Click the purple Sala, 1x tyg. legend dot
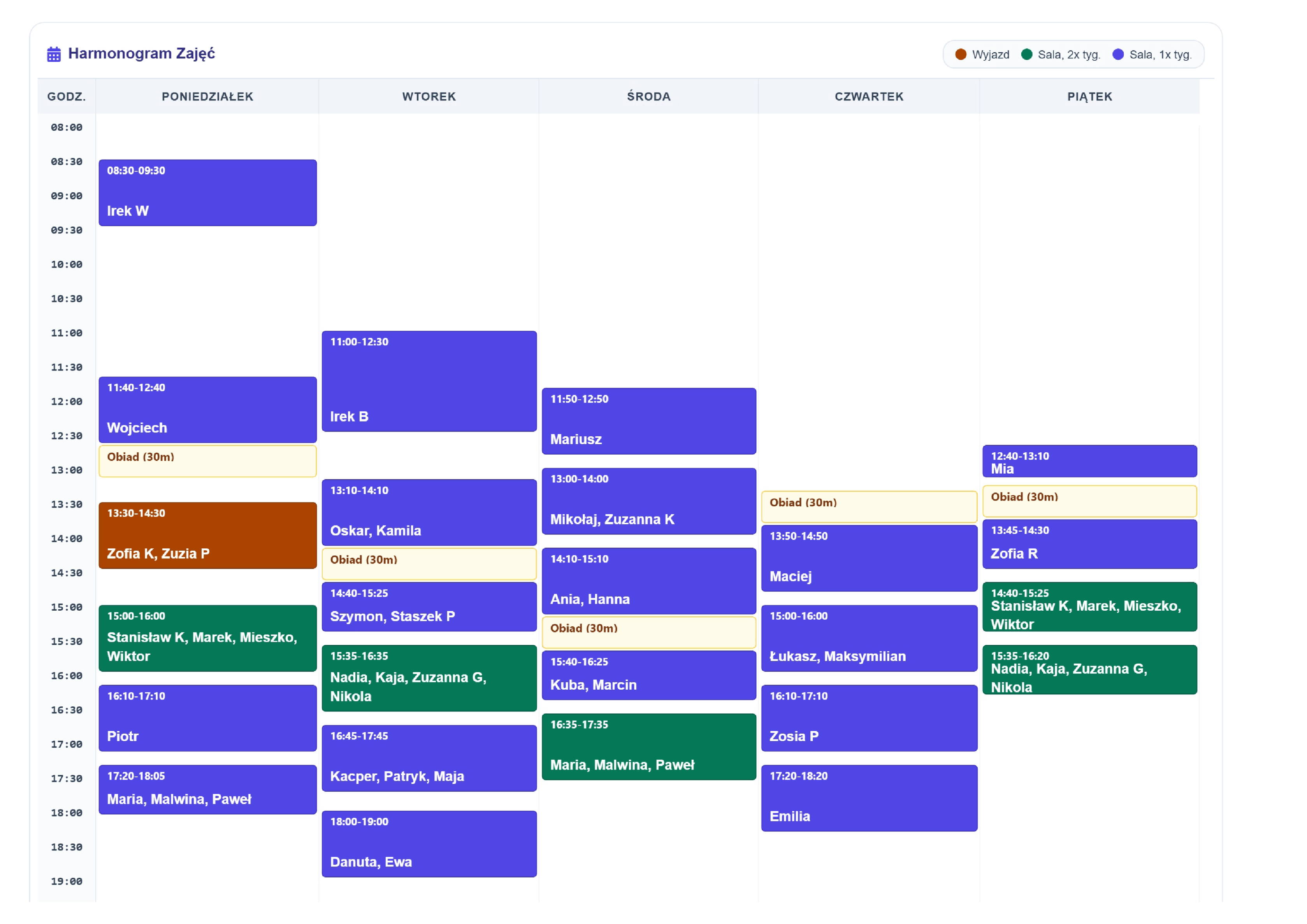The image size is (1307, 924). [x=1117, y=54]
